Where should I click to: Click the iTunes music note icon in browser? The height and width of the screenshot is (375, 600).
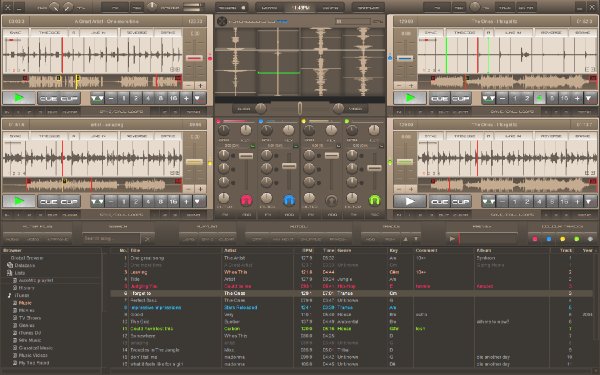click(x=10, y=295)
